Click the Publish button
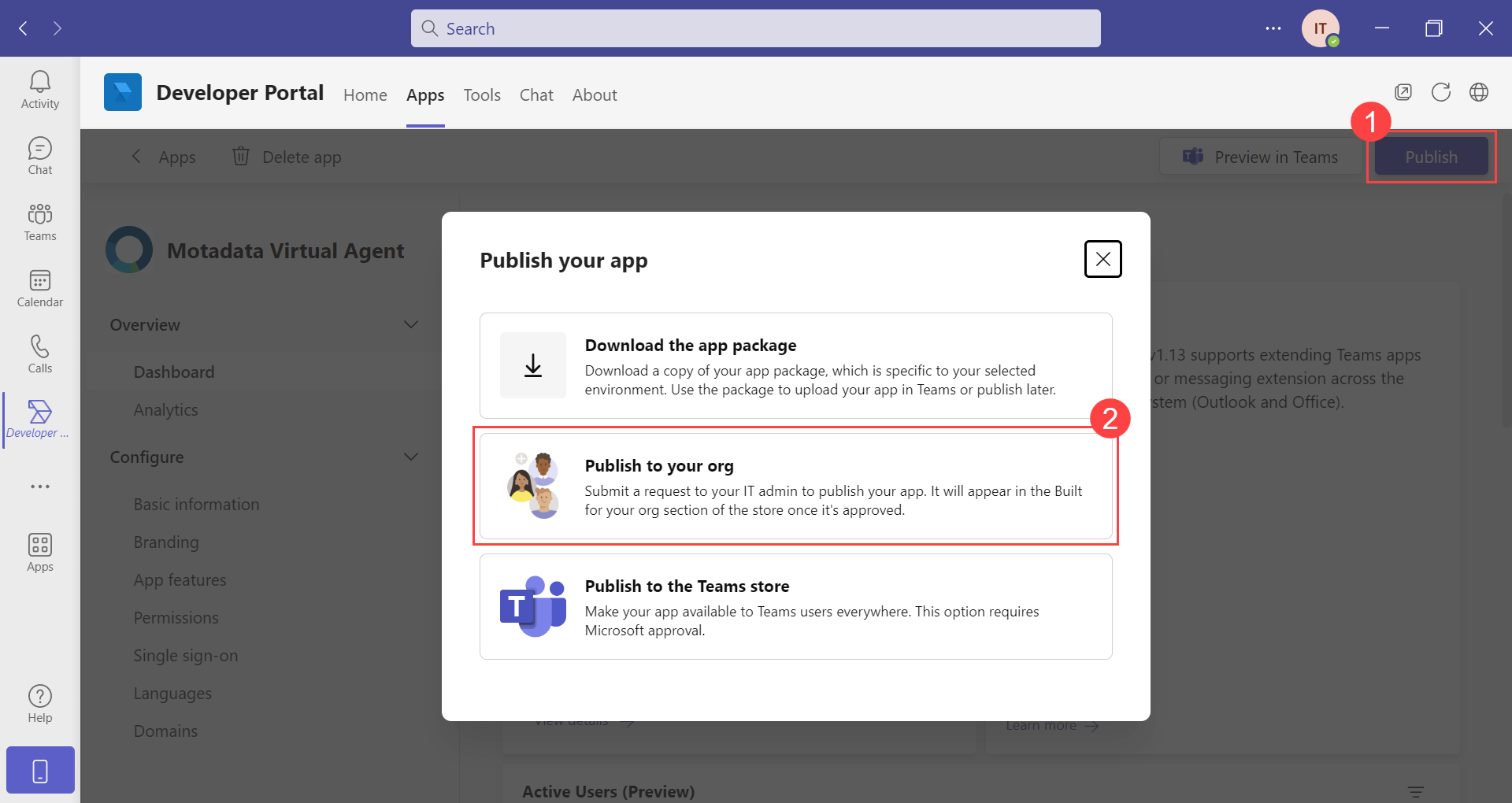 [x=1431, y=156]
